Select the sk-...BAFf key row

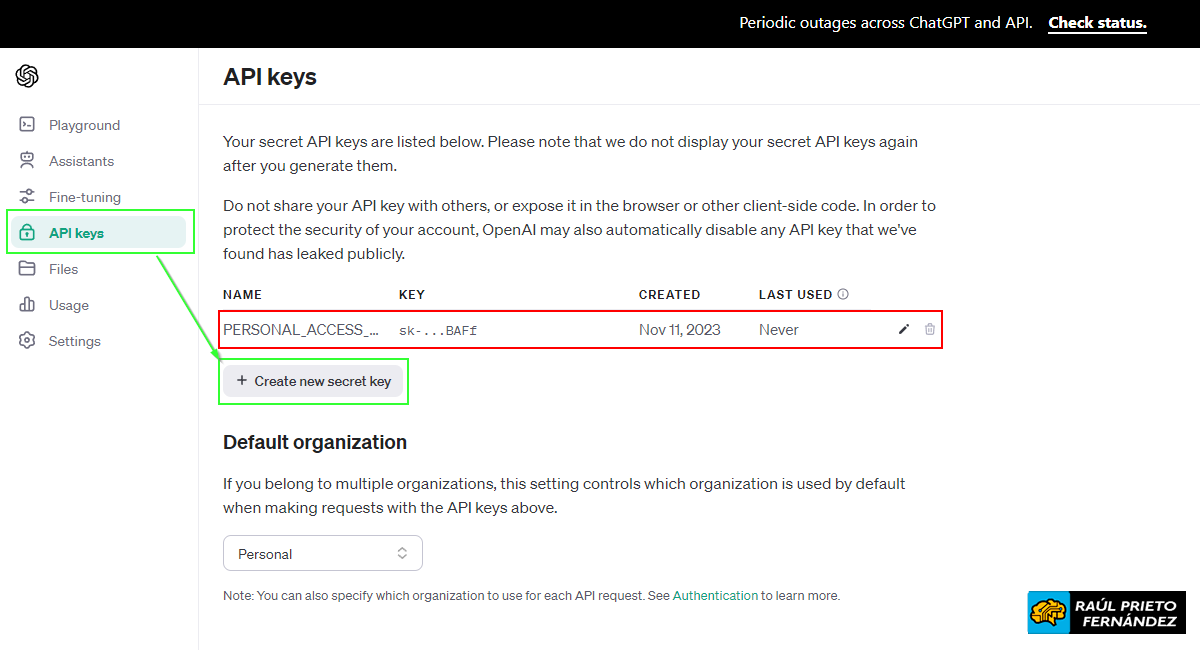click(438, 330)
